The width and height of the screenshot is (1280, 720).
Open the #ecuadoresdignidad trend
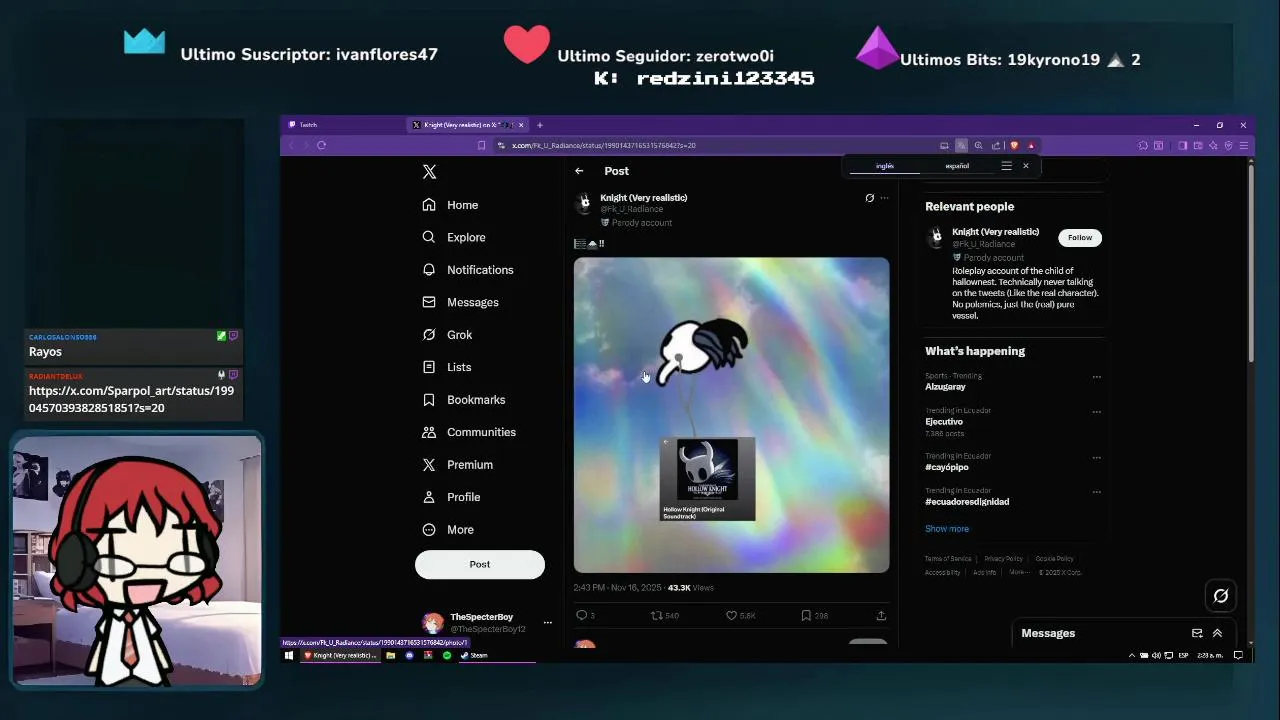pos(967,502)
